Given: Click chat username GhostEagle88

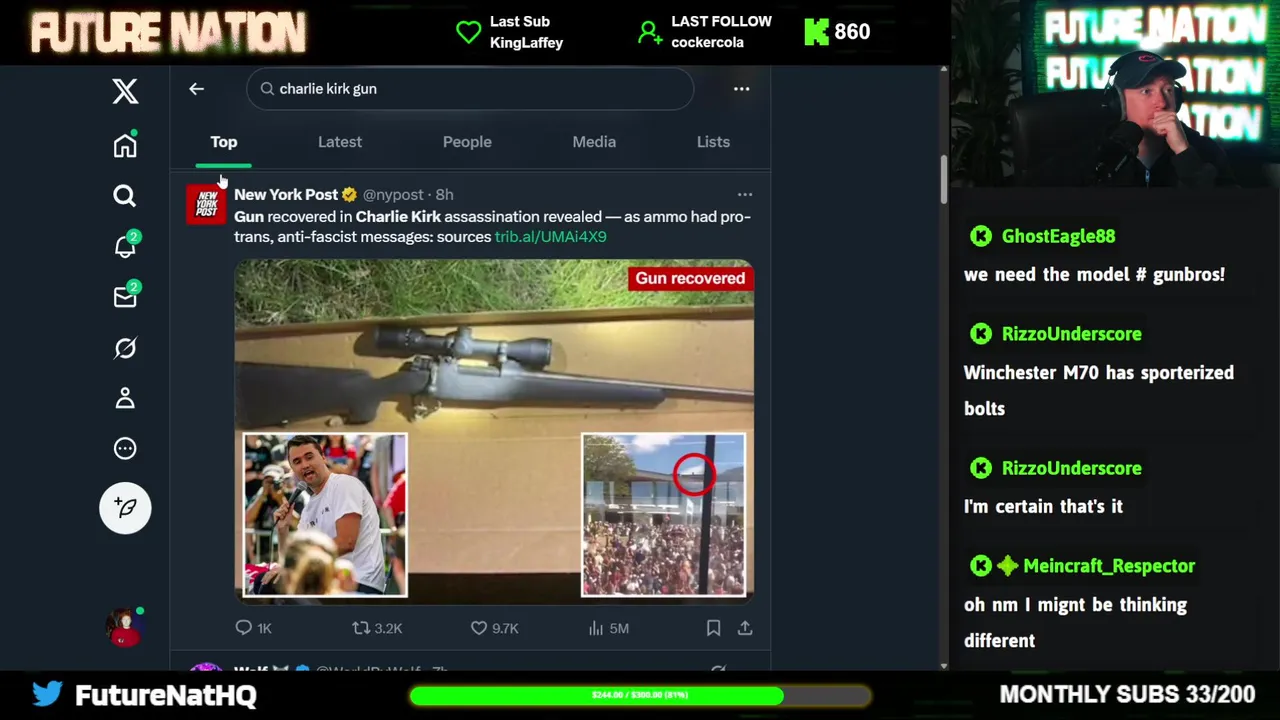Looking at the screenshot, I should coord(1058,236).
